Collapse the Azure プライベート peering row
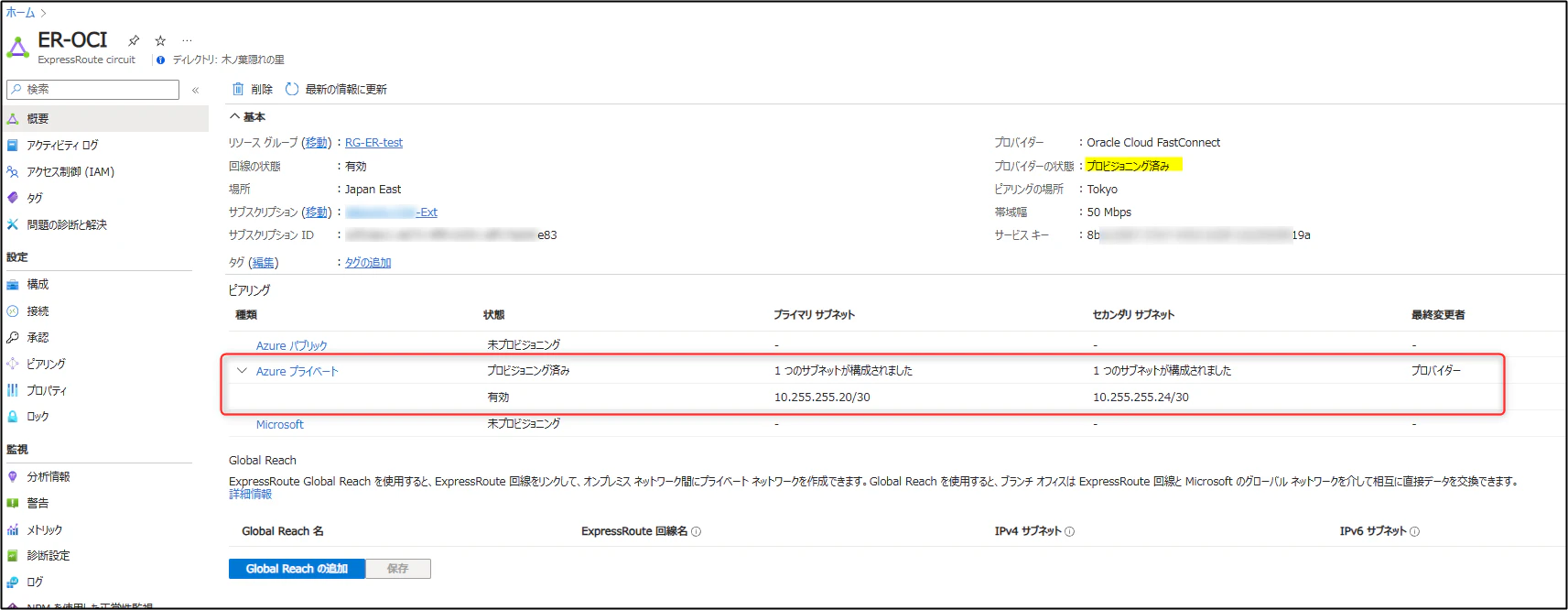The image size is (1568, 610). 242,371
